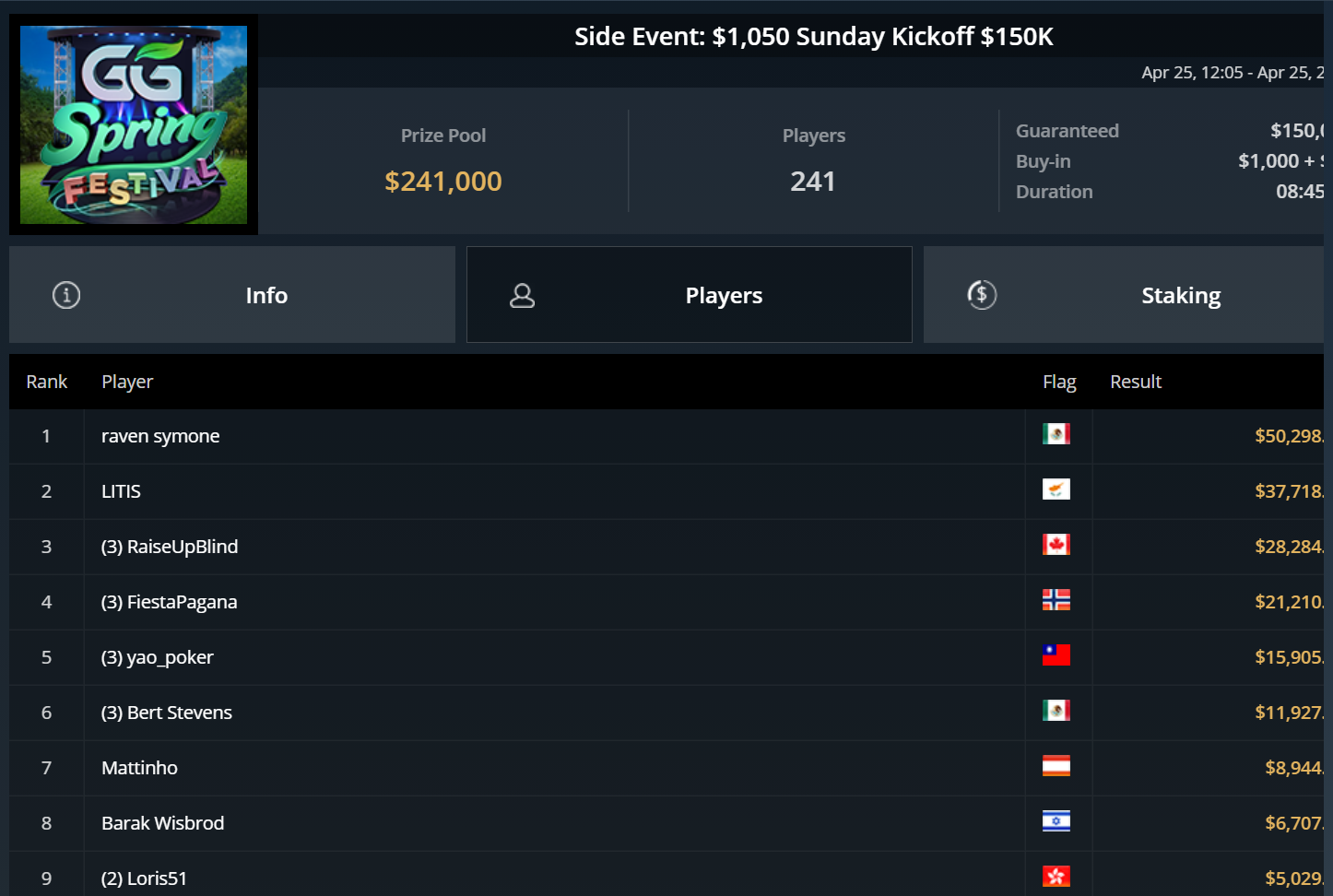This screenshot has height=896, width=1333.
Task: Switch to the Players tab
Action: (724, 295)
